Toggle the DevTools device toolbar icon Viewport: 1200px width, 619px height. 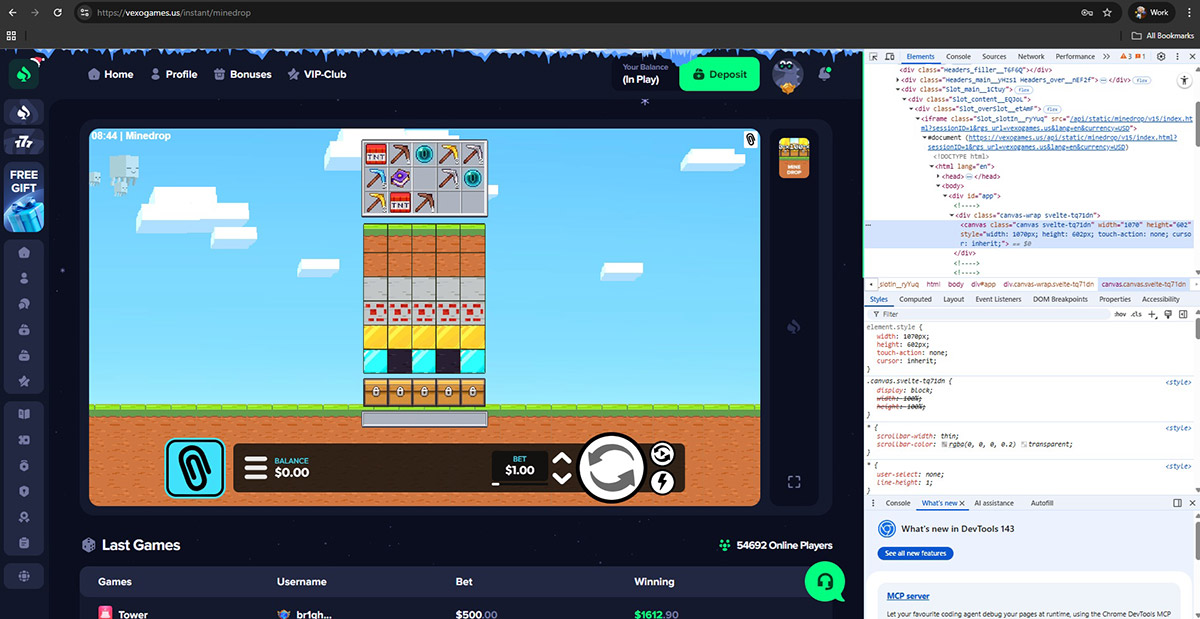[889, 57]
